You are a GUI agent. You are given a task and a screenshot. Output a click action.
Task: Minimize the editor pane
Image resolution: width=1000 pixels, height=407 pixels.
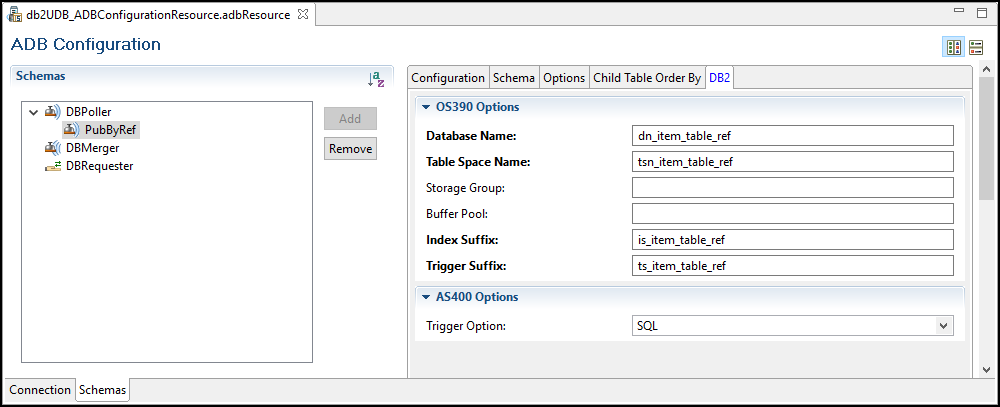coord(959,12)
